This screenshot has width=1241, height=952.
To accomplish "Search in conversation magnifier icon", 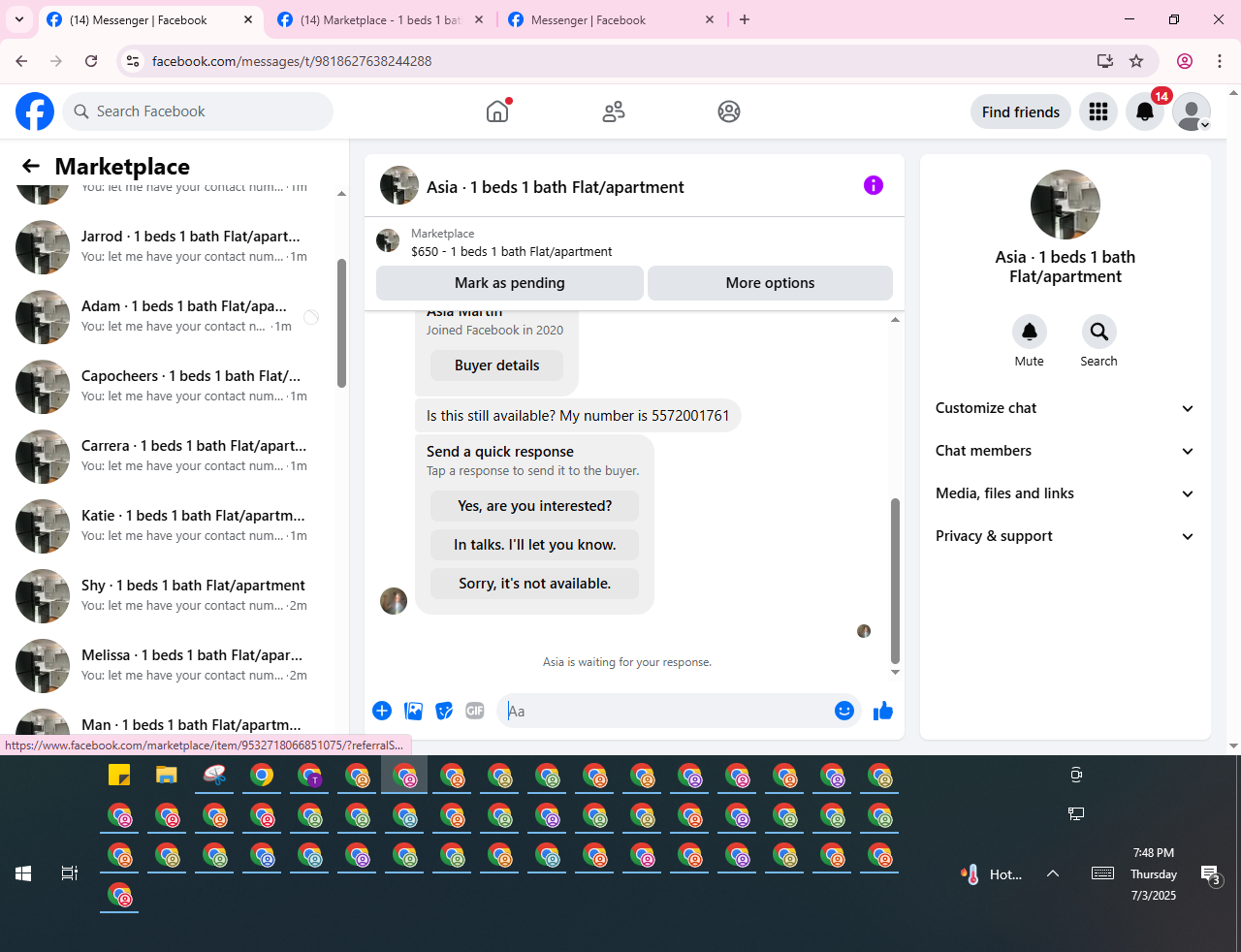I will (1099, 332).
